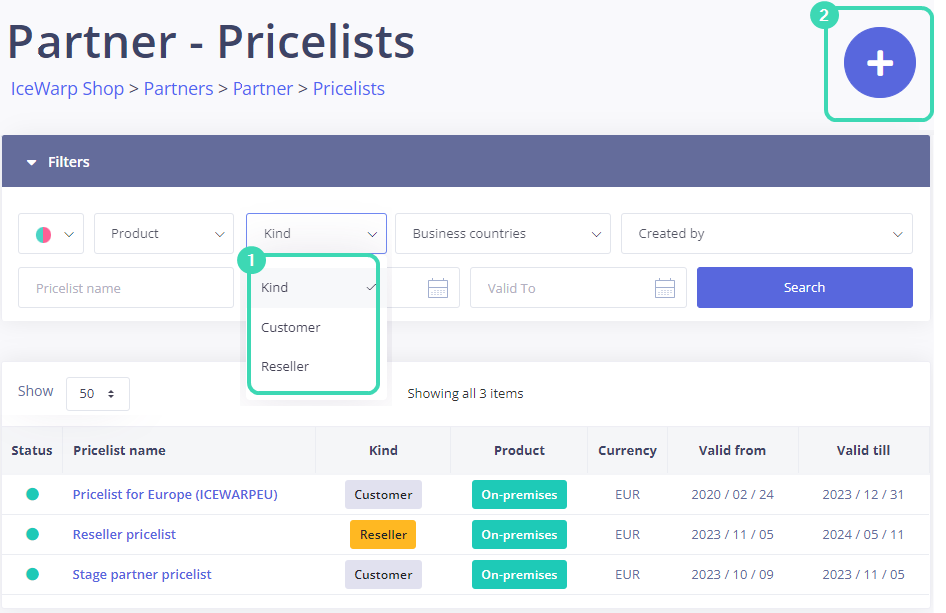
Task: Click status dot for Reseller pricelist row
Action: [x=32, y=534]
